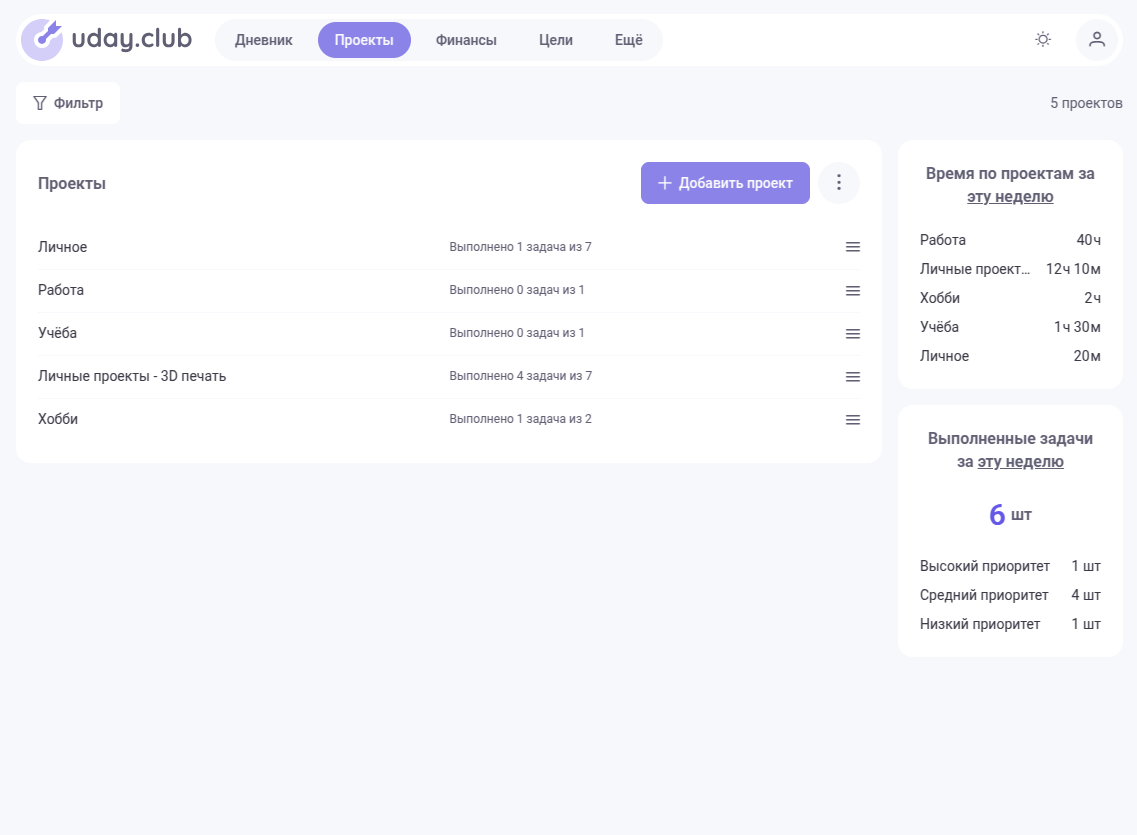The height and width of the screenshot is (835, 1137).
Task: Toggle the light/dark theme sun icon
Action: (x=1043, y=40)
